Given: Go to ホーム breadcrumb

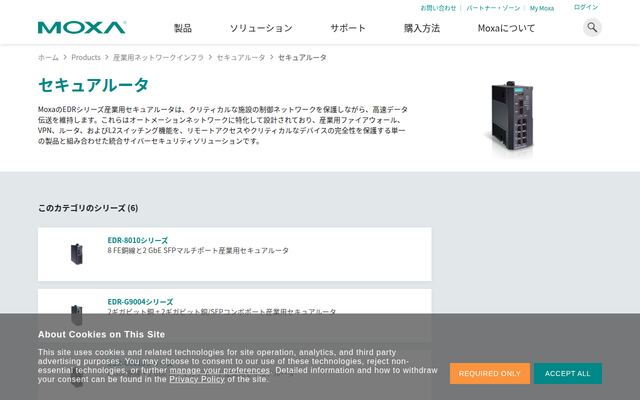Looking at the screenshot, I should coord(48,58).
